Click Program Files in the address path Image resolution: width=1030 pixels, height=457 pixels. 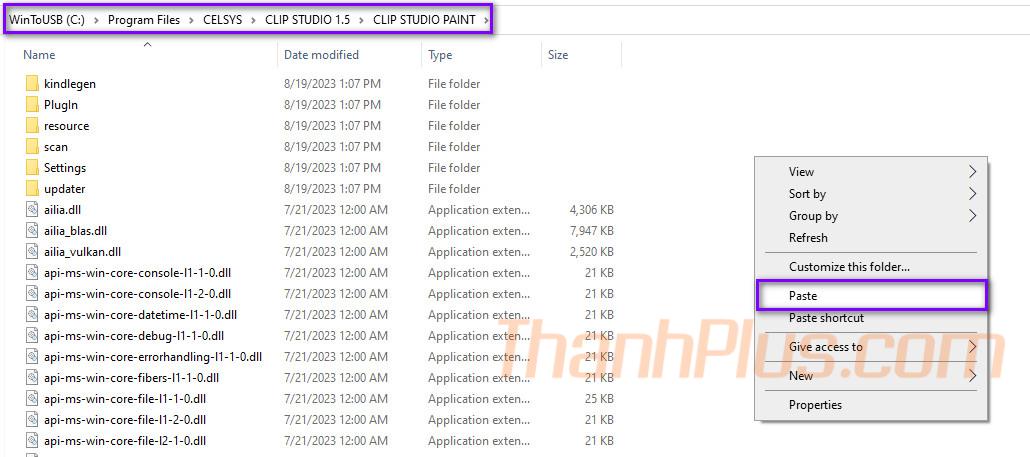pyautogui.click(x=143, y=19)
